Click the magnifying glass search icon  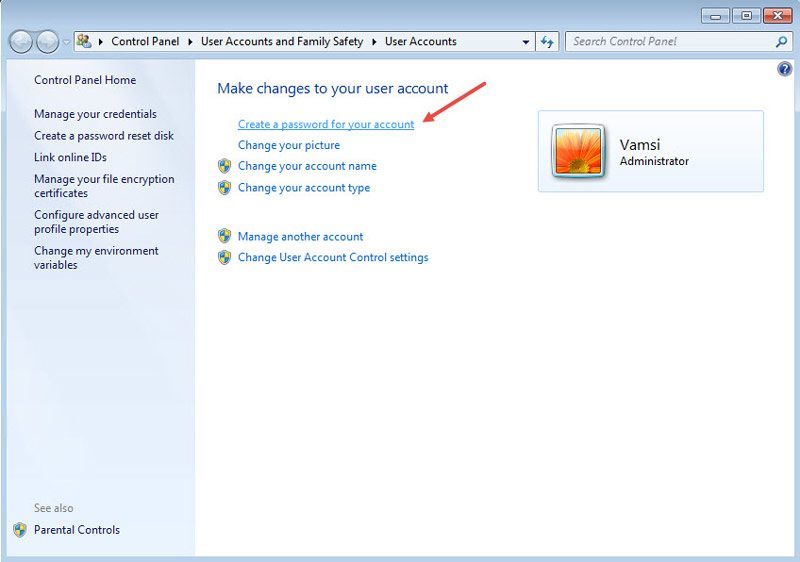pyautogui.click(x=782, y=42)
